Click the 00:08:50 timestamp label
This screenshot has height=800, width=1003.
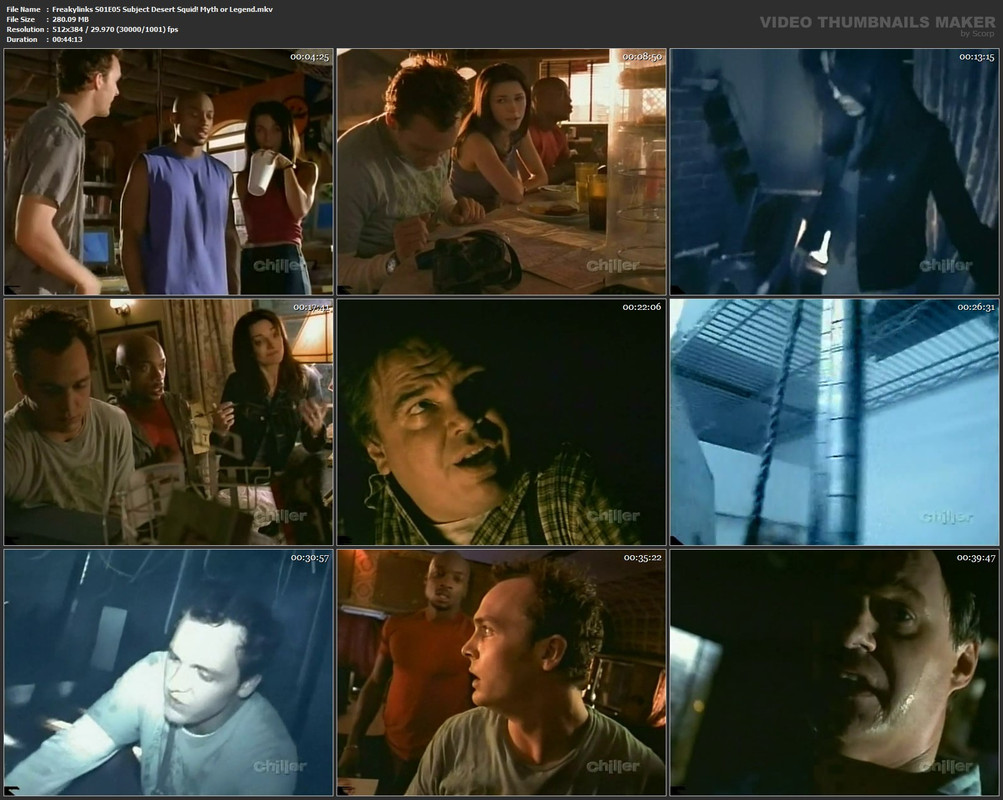click(642, 57)
